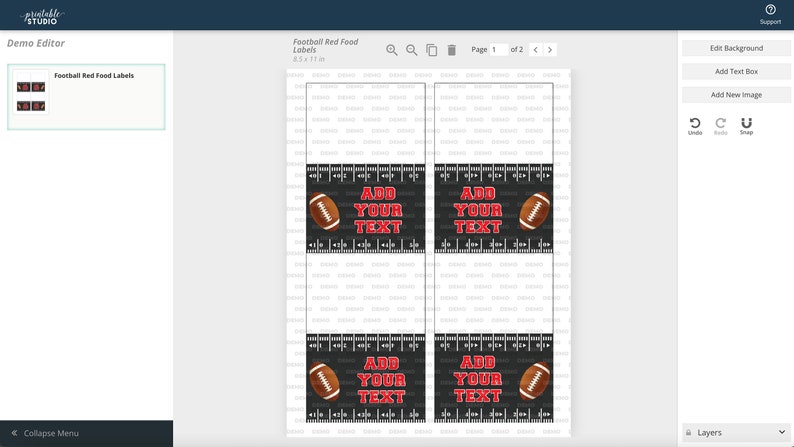Click the Demo Editor heading
Screen dimensions: 794x447
(x=36, y=43)
